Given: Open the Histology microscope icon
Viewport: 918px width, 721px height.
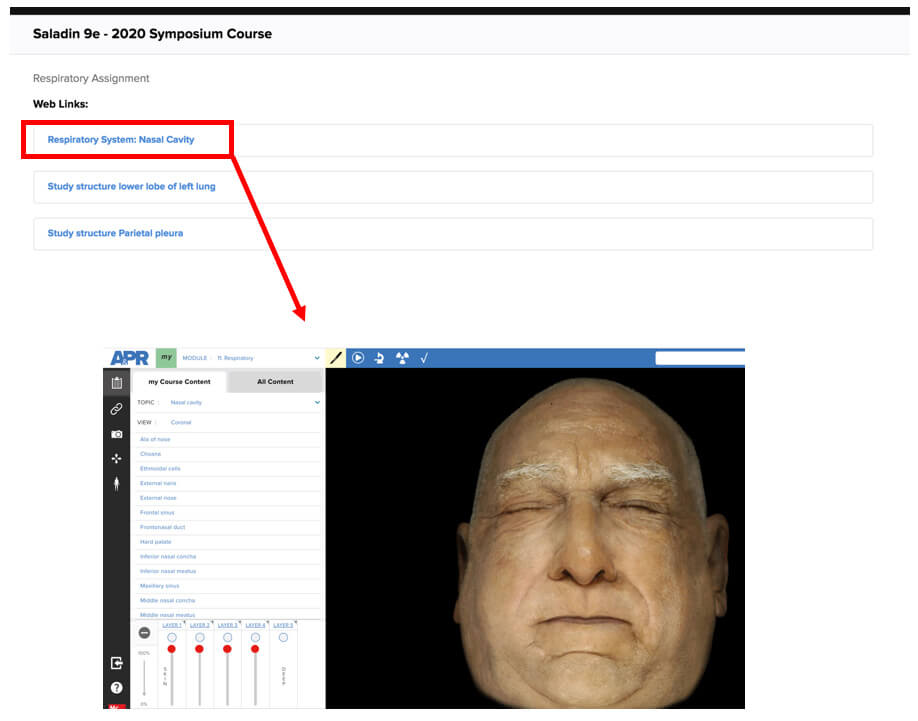Looking at the screenshot, I should [x=379, y=358].
